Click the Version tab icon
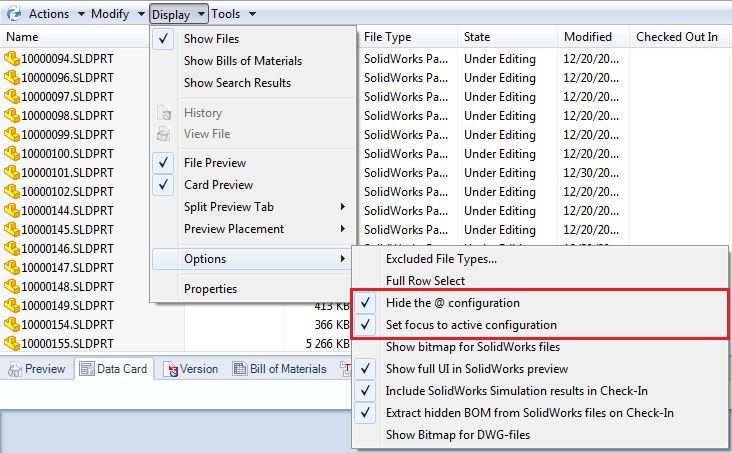Viewport: 732px width, 453px height. pos(170,369)
